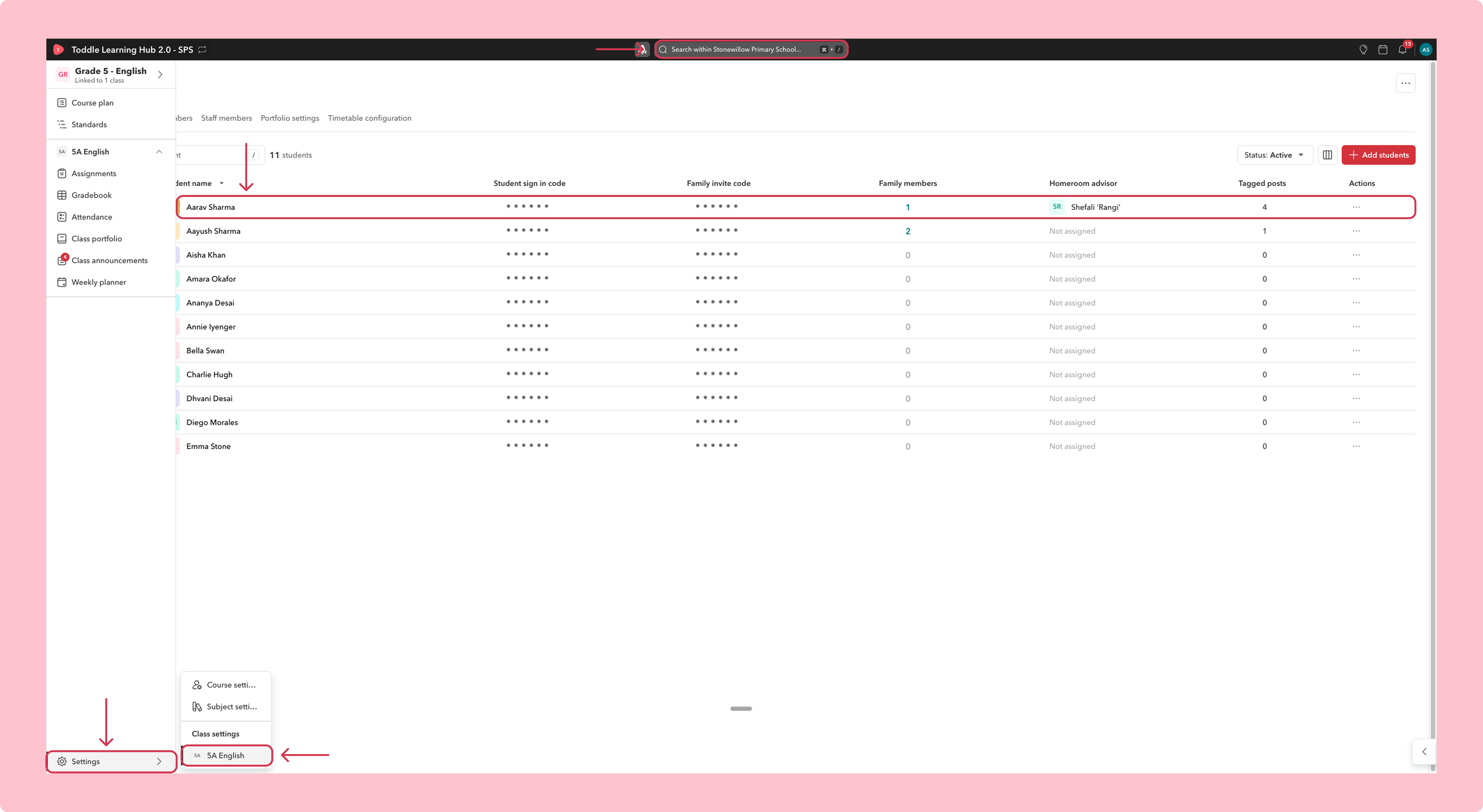
Task: Click the lightbulb help icon
Action: 1363,49
